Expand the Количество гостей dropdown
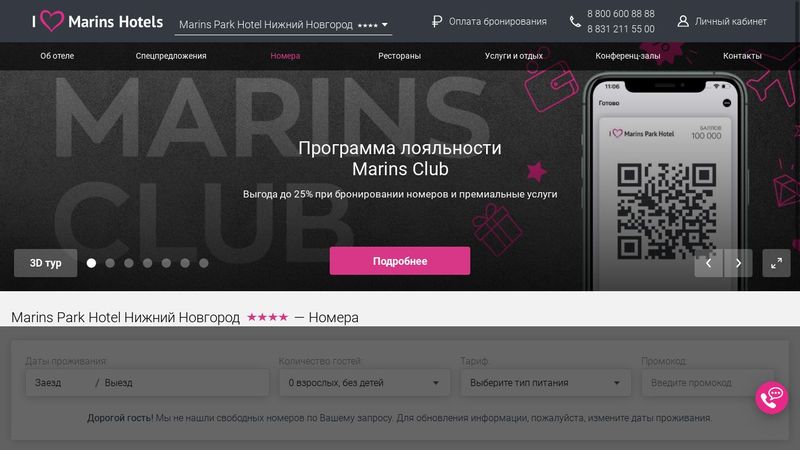This screenshot has height=450, width=800. (364, 383)
